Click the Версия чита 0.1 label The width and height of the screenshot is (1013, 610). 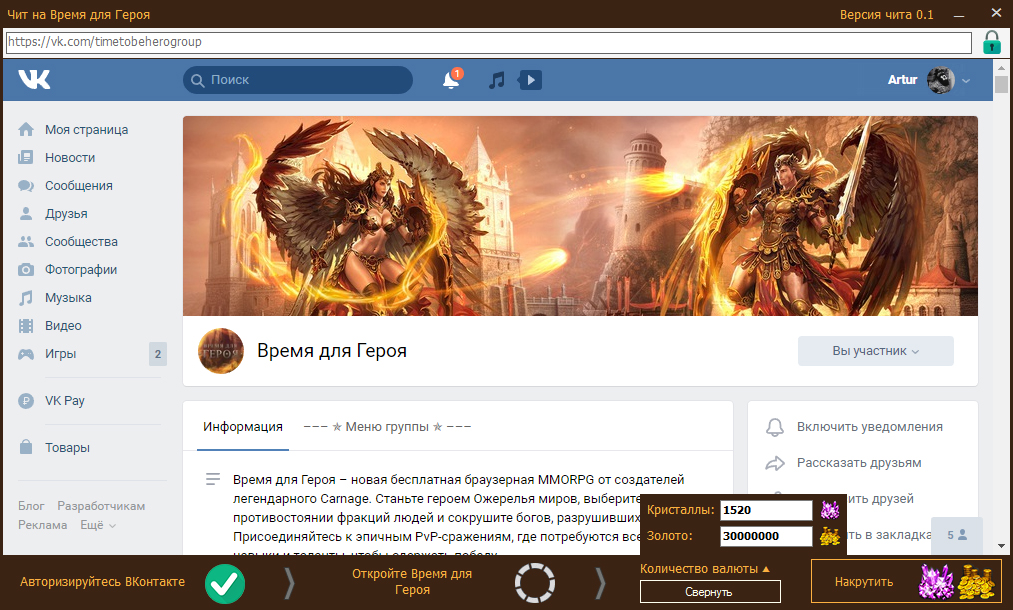coord(886,14)
